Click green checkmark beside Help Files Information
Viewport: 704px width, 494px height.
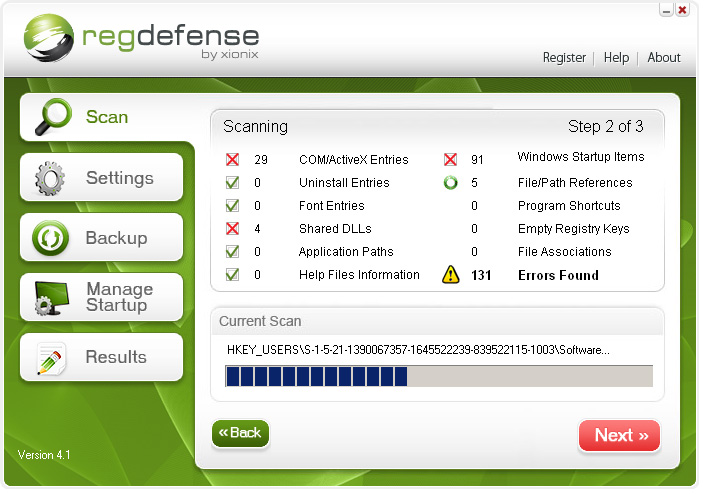point(232,274)
